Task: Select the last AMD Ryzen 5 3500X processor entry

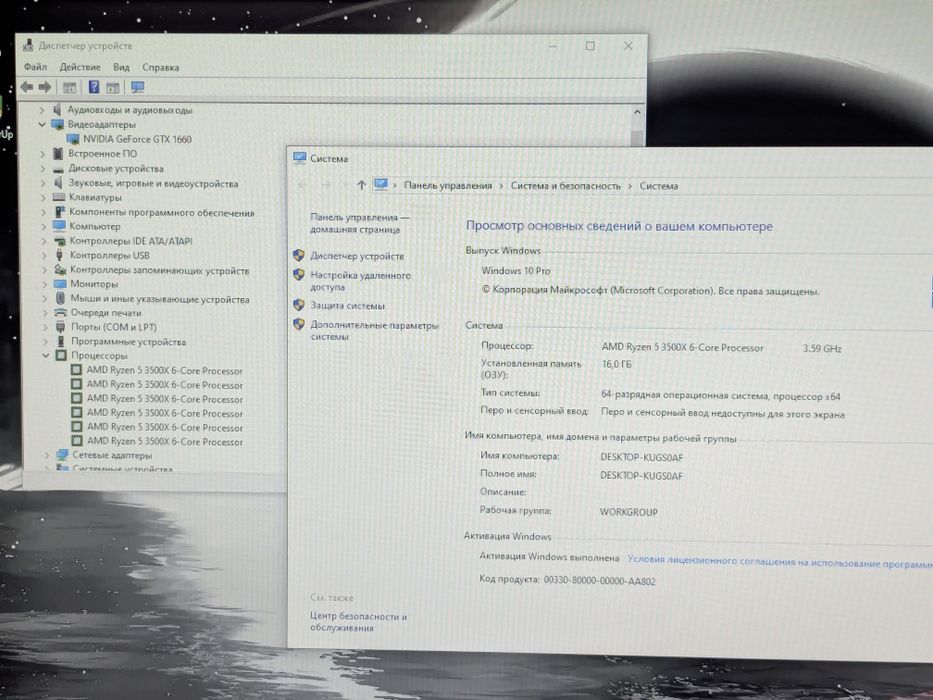Action: coord(165,442)
